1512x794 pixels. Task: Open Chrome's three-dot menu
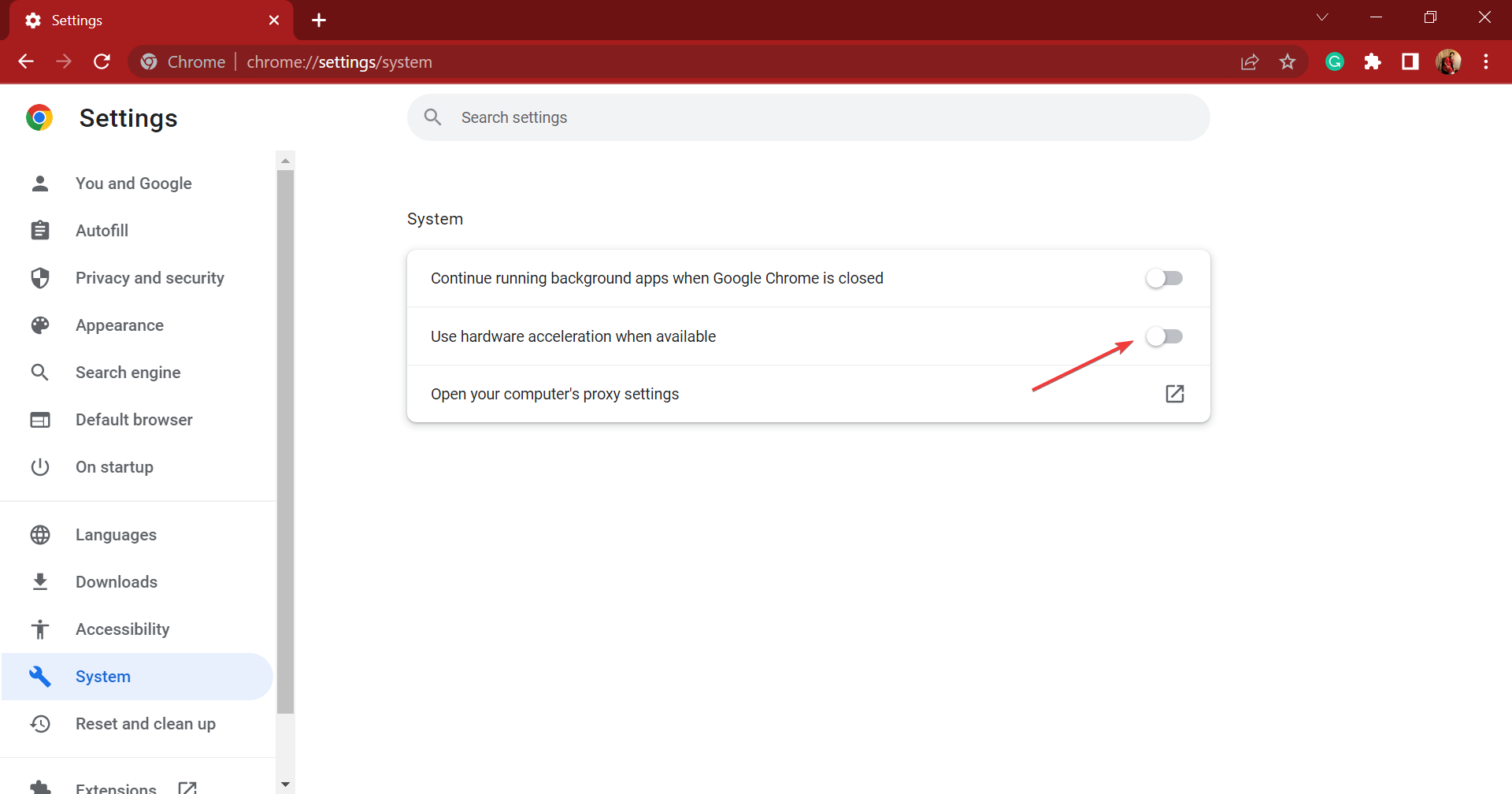pyautogui.click(x=1487, y=61)
